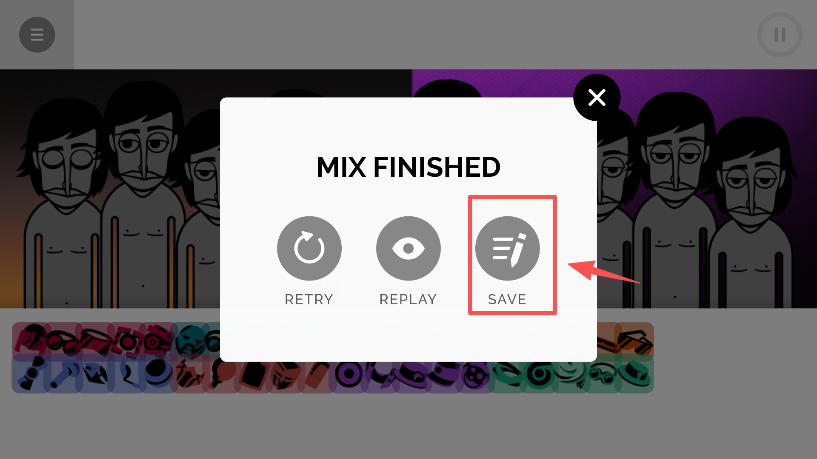The image size is (817, 459).
Task: Click the Retry circular arrow icon
Action: (310, 249)
